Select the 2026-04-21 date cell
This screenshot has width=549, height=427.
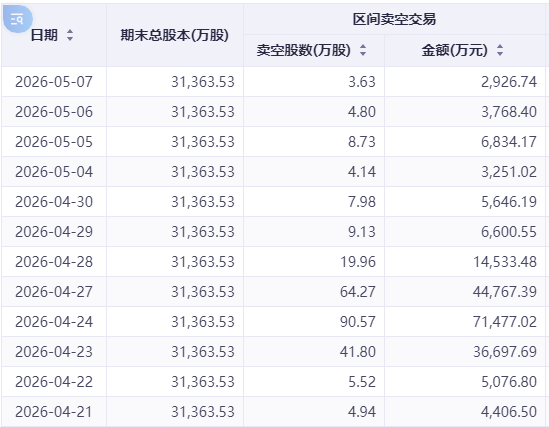tap(54, 412)
